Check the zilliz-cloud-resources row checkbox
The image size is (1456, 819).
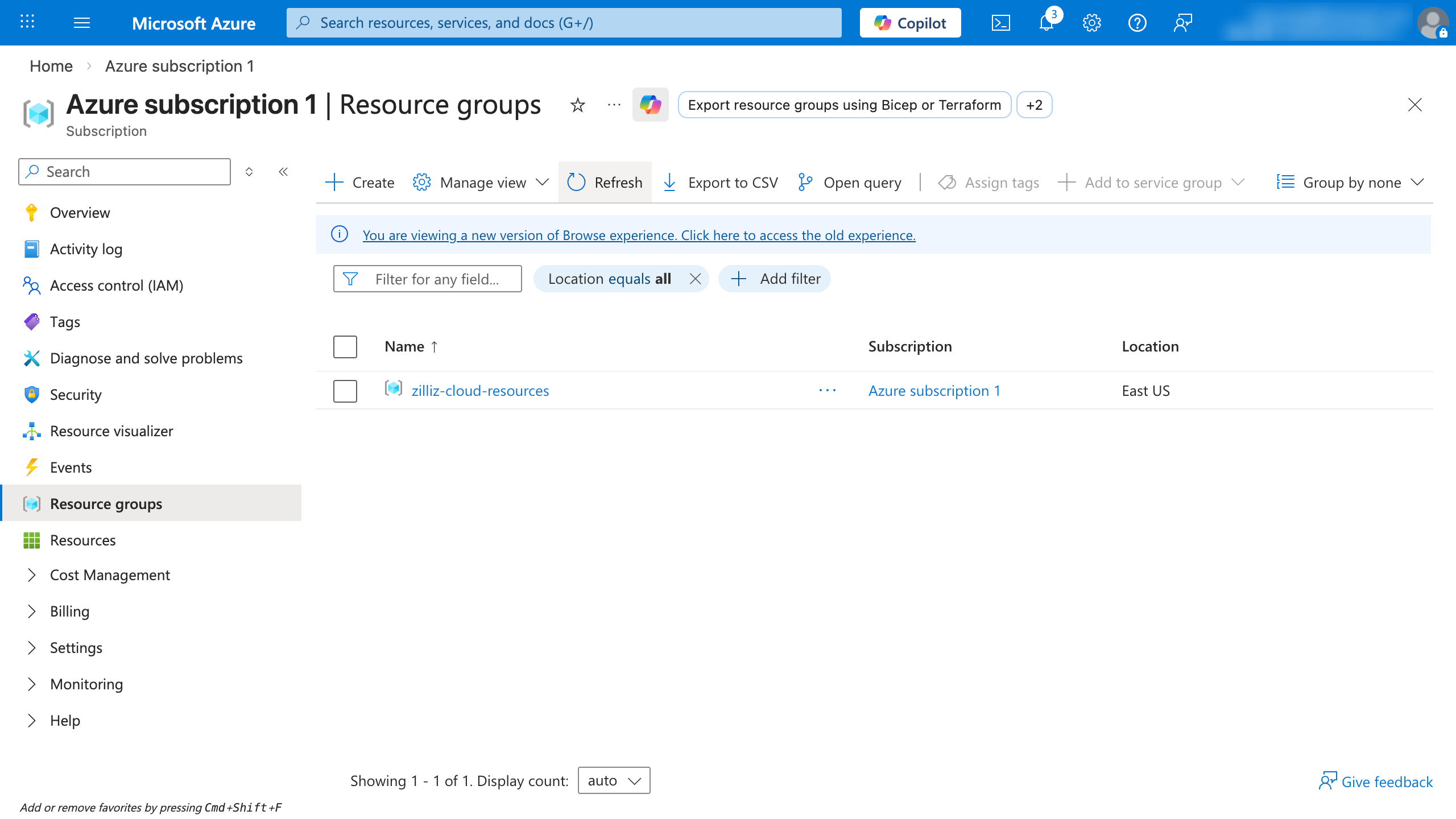(x=345, y=391)
